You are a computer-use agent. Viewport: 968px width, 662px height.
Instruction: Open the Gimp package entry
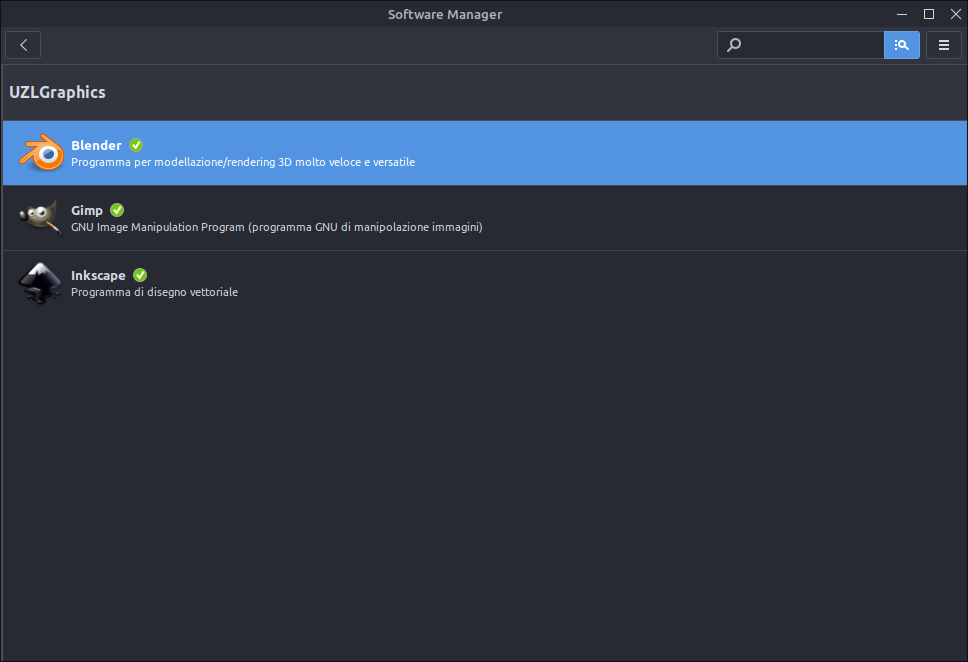point(485,218)
